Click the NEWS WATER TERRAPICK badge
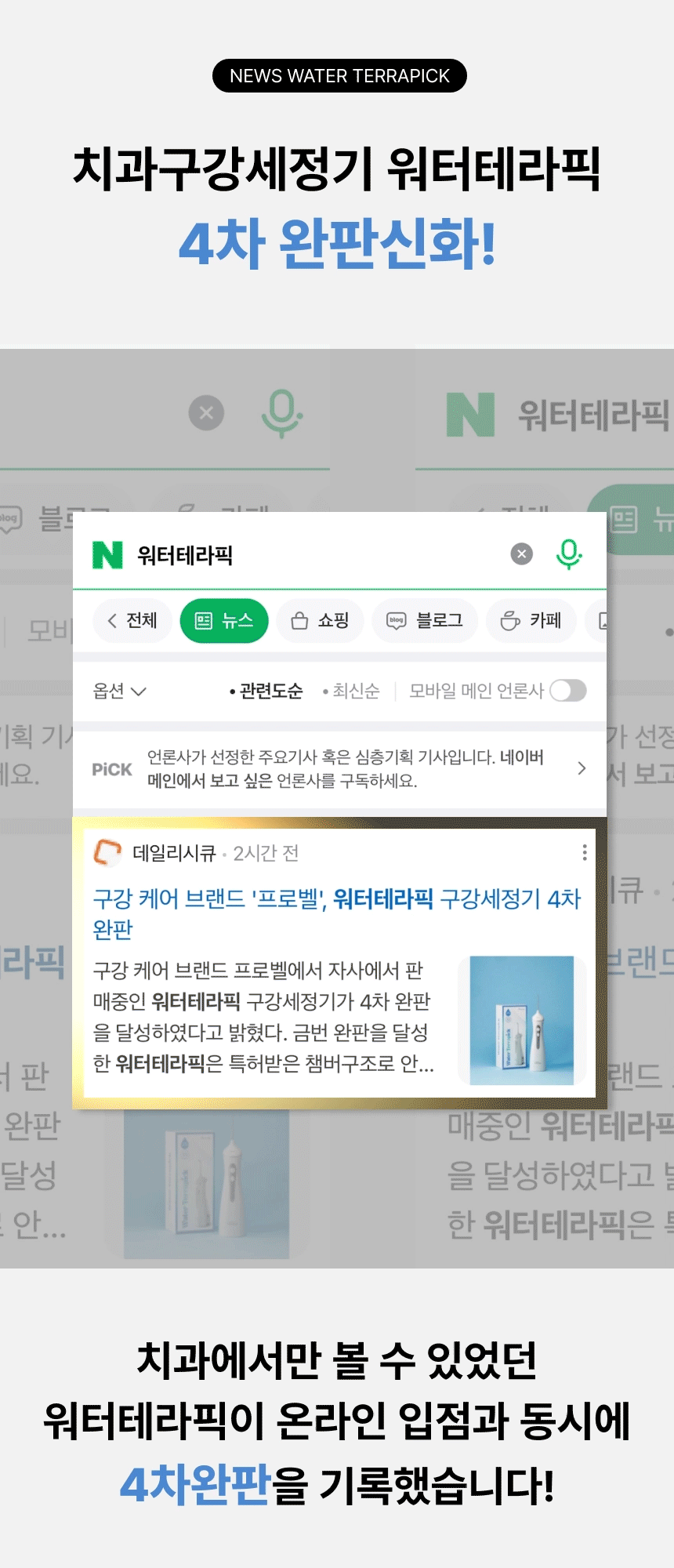The image size is (674, 1568). [x=339, y=76]
